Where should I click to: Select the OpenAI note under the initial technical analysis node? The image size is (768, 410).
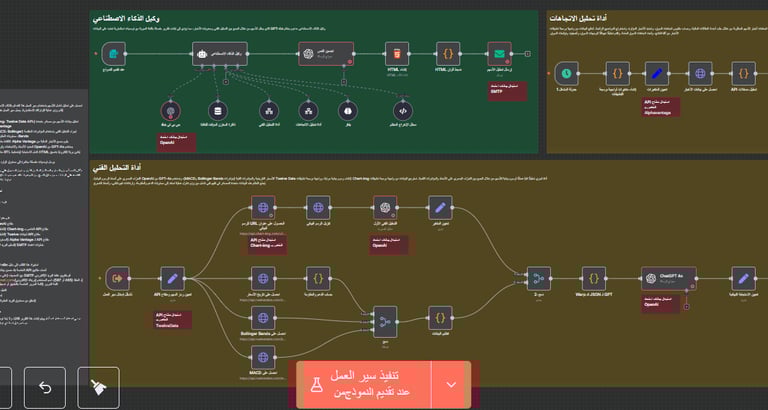point(388,245)
